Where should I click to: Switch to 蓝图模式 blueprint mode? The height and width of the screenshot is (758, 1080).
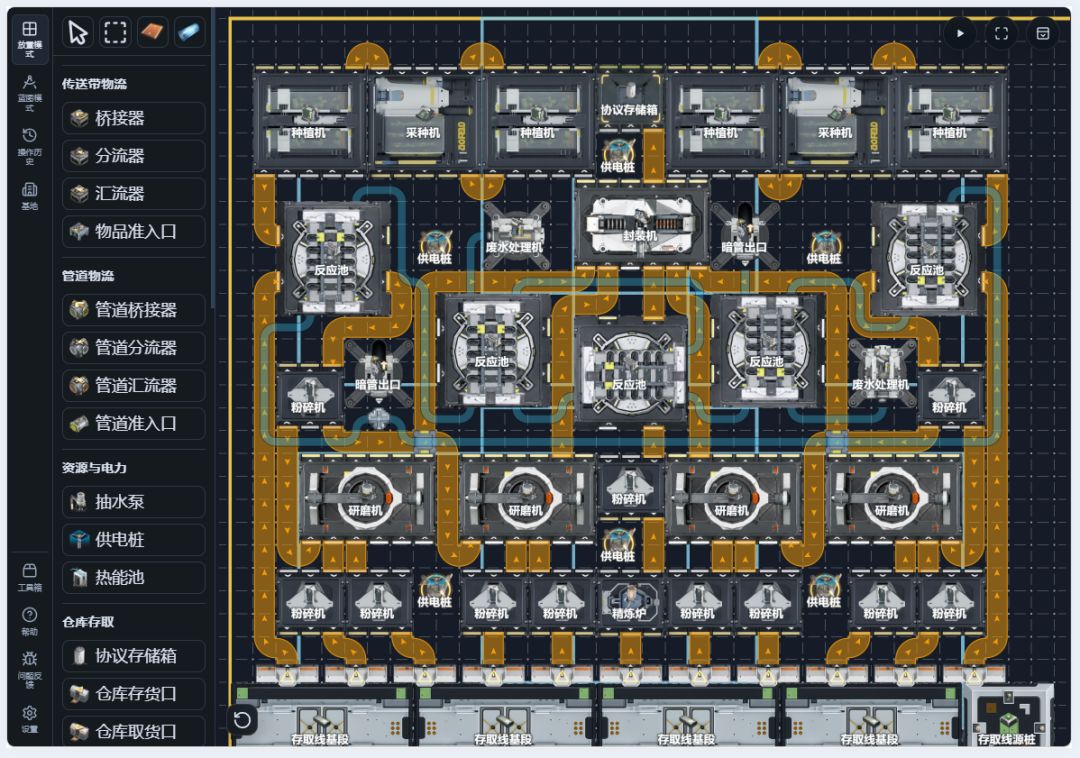point(30,93)
